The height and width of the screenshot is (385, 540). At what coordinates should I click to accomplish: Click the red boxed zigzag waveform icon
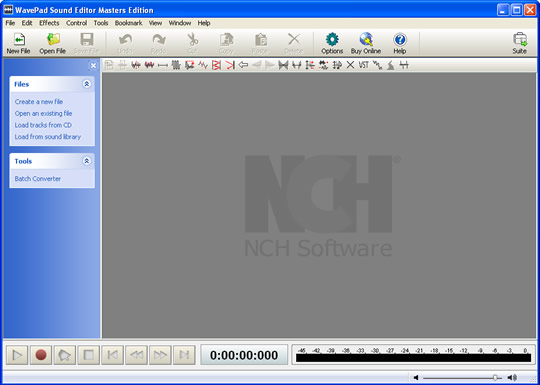[216, 65]
